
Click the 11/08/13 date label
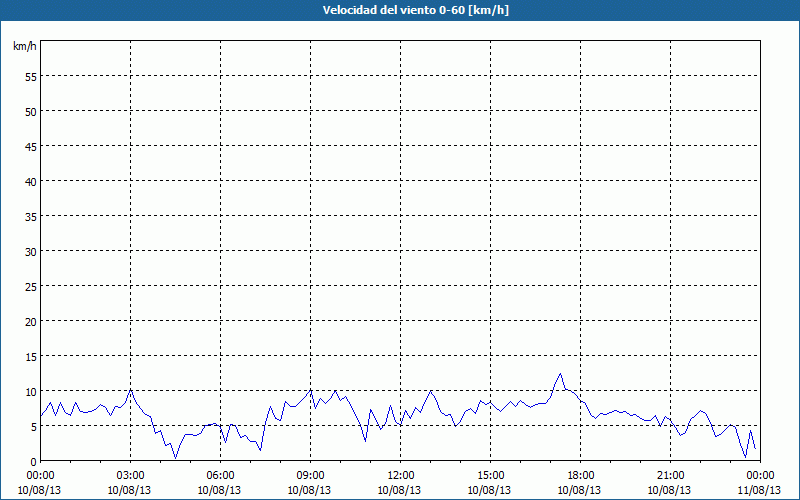pos(759,490)
